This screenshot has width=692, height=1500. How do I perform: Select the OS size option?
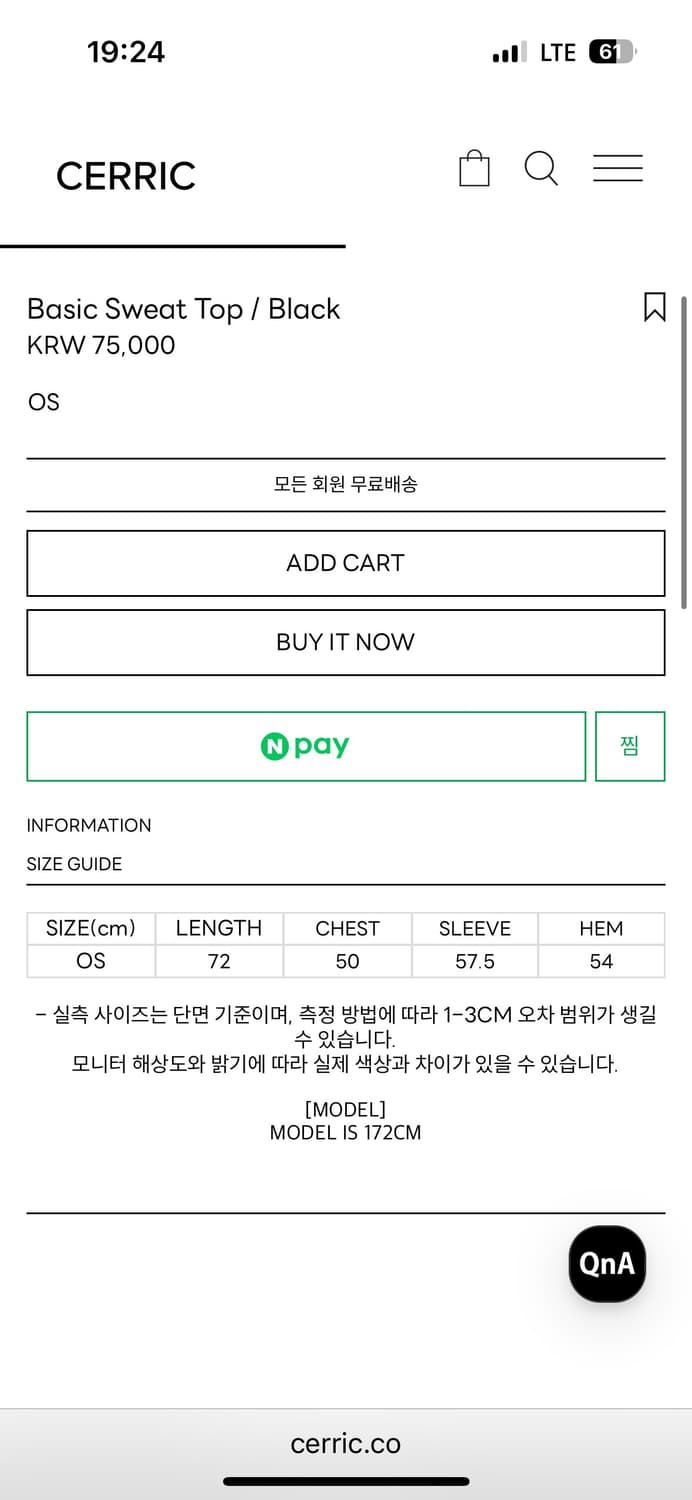(44, 402)
